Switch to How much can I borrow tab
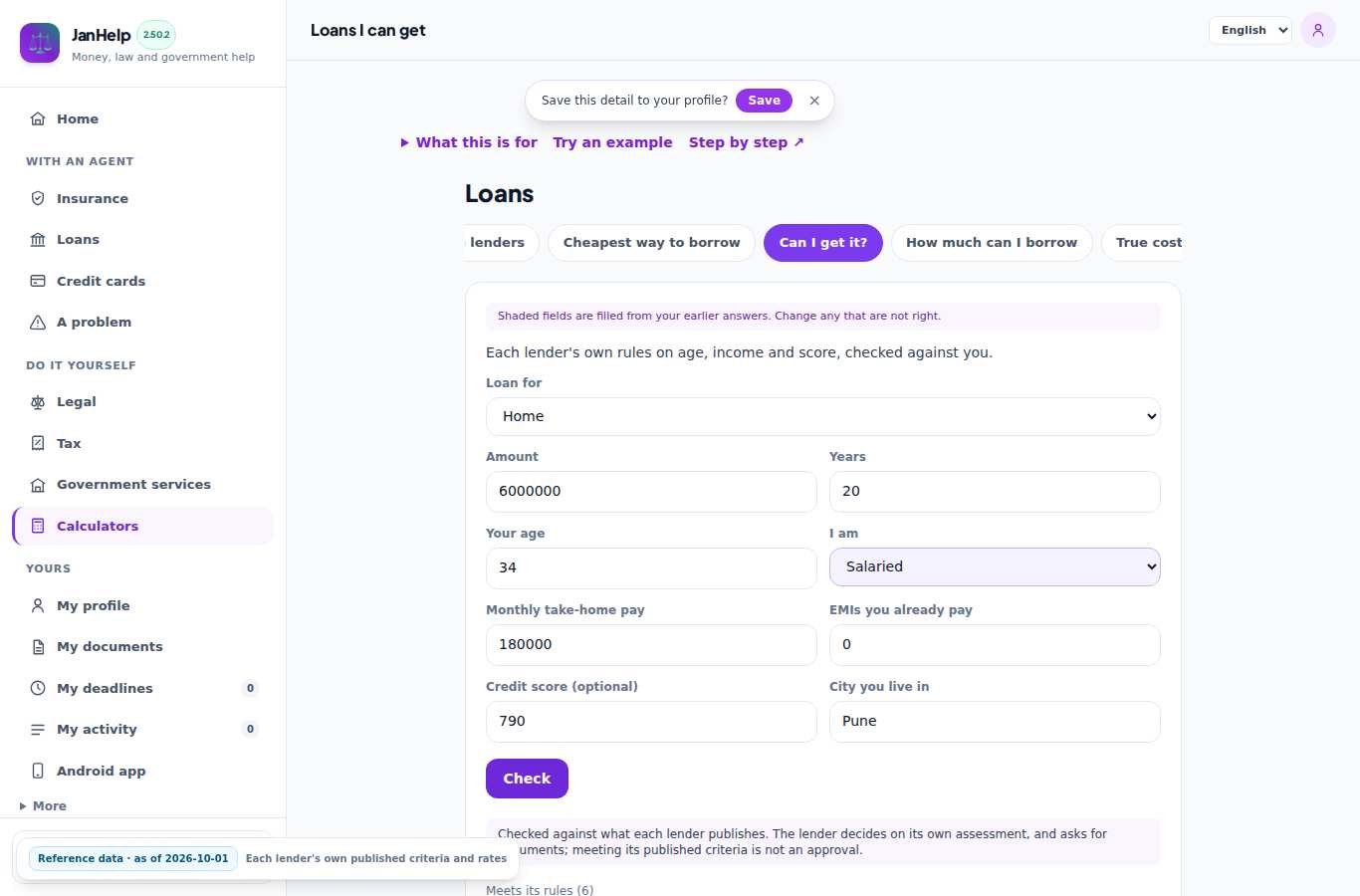Viewport: 1360px width, 896px height. [x=992, y=243]
